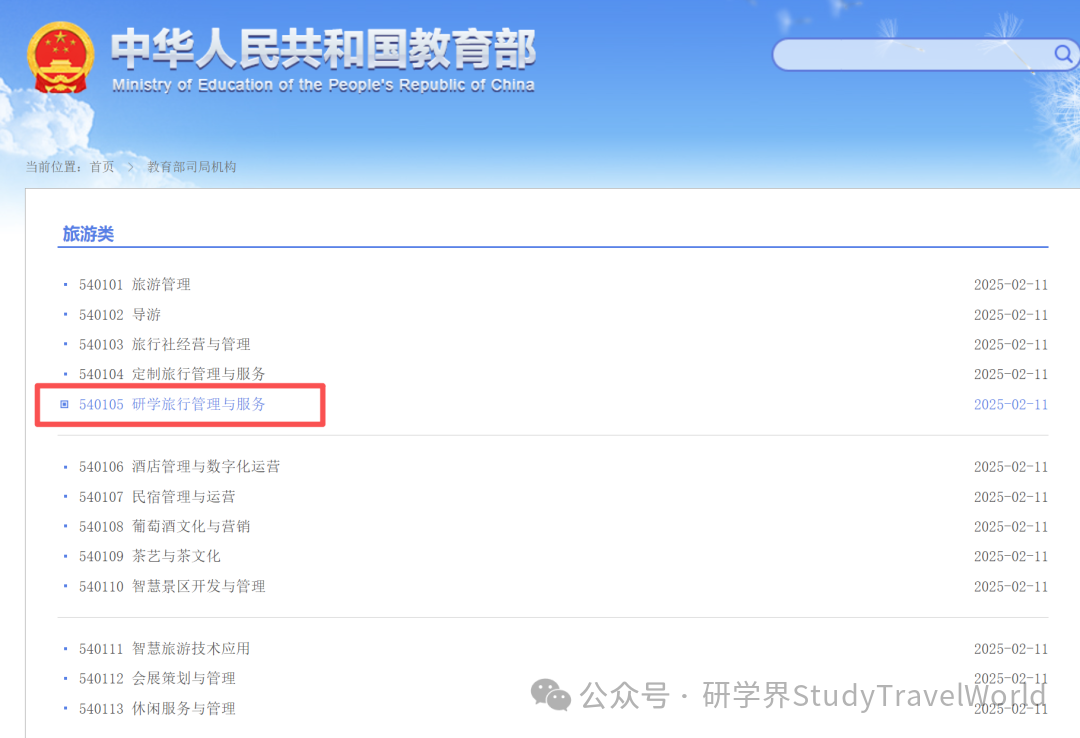Click the bullet dot before 540101
This screenshot has width=1080, height=738.
pos(65,284)
